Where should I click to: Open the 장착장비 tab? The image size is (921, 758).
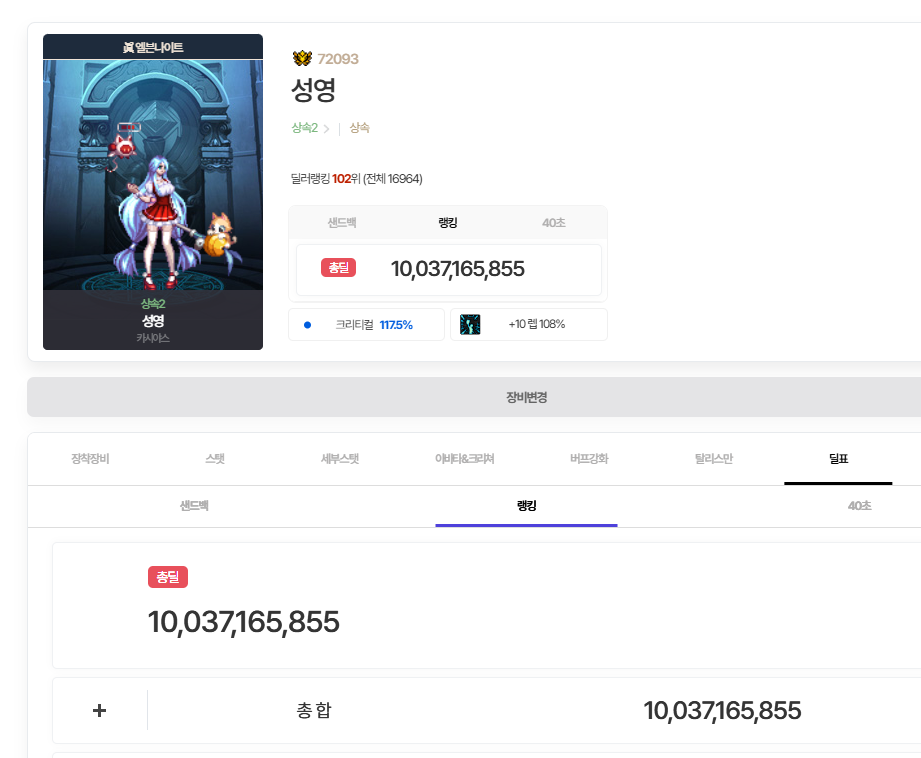coord(90,459)
